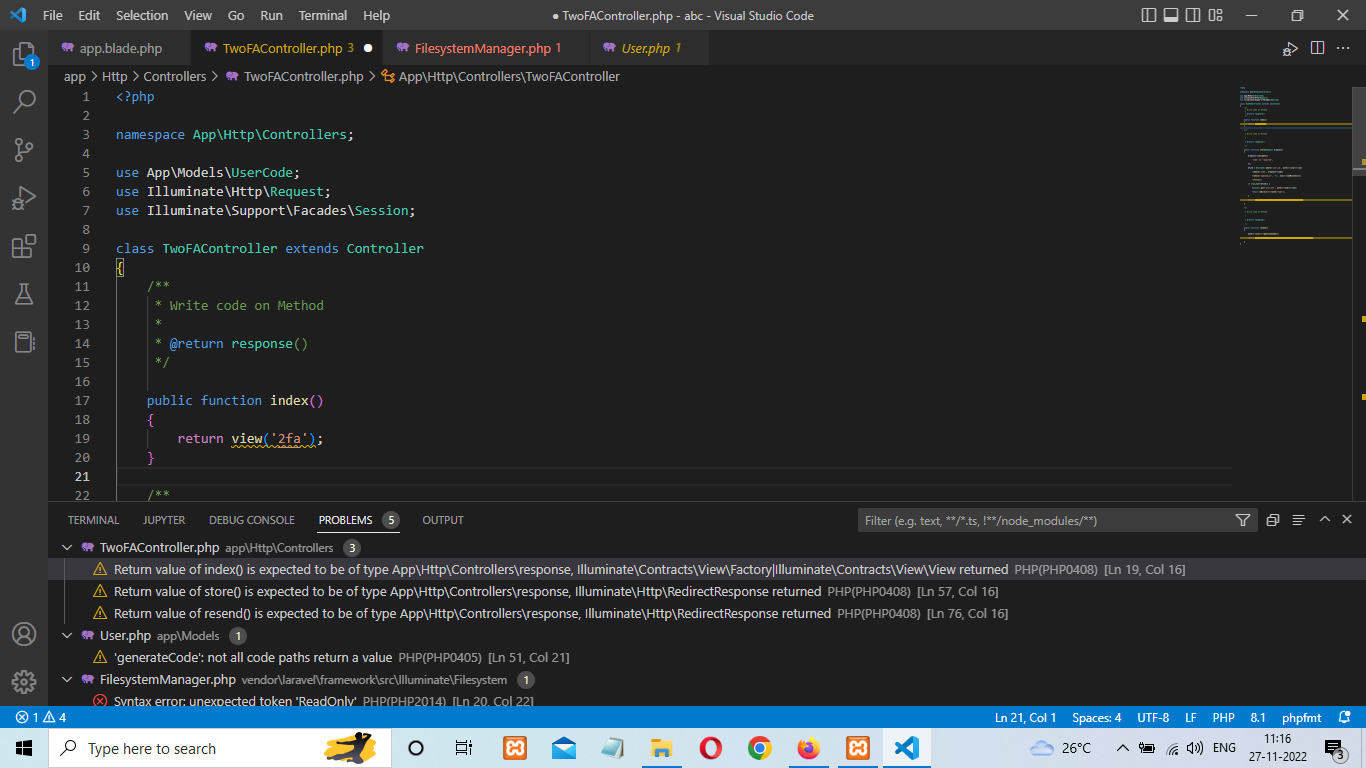This screenshot has height=768, width=1366.
Task: Change indentation via 'Spaces: 4'
Action: pos(1097,718)
